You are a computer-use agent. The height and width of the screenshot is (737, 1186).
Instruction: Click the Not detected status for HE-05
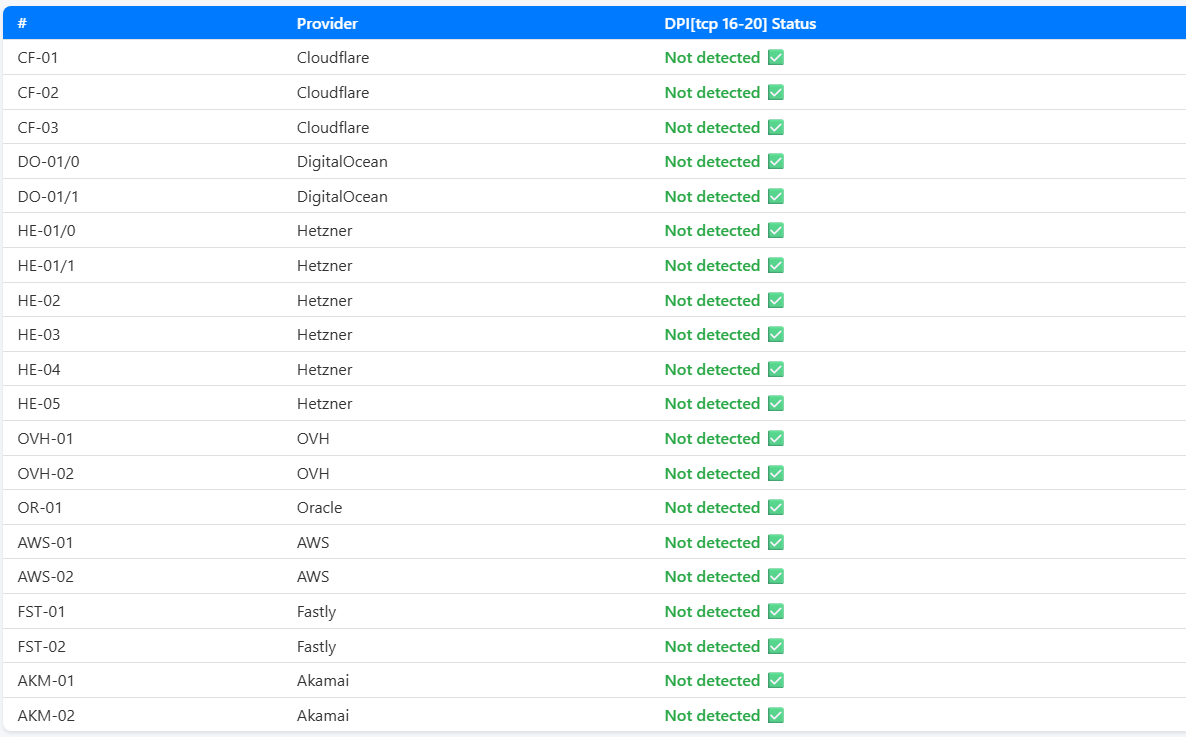[712, 404]
